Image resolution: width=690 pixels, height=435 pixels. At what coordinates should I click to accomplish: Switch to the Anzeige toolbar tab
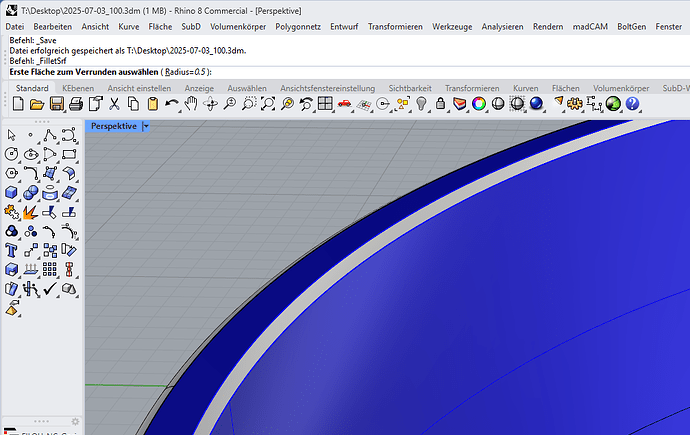[x=199, y=88]
